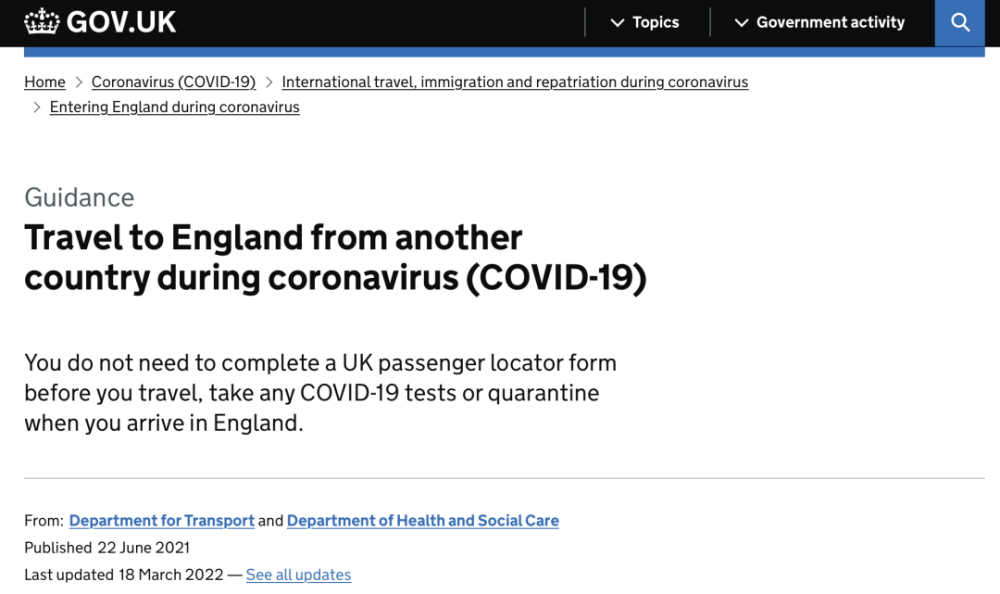Visit the Department for Transport link
The width and height of the screenshot is (1000, 594).
pos(162,521)
